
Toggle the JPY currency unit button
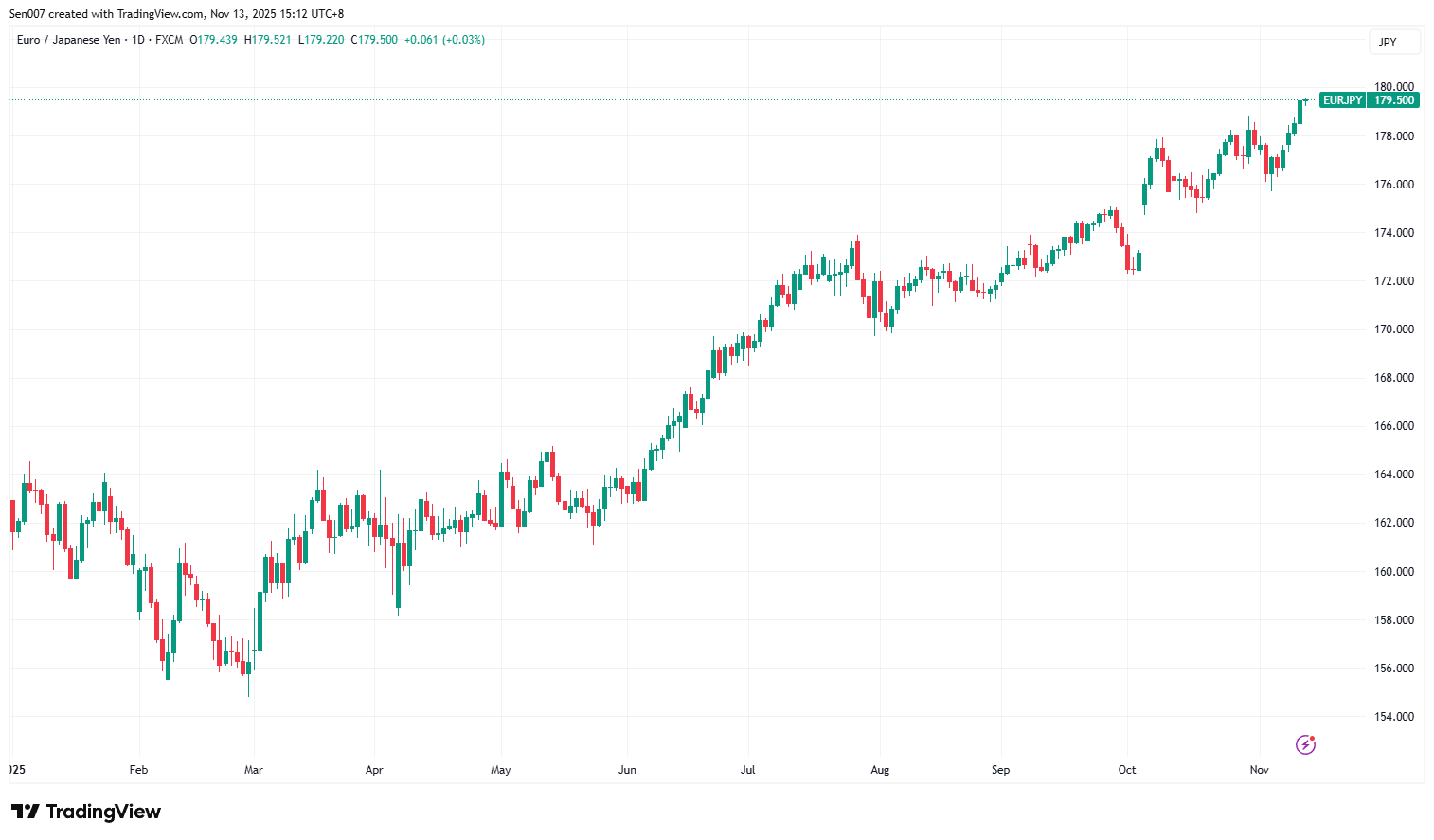pyautogui.click(x=1394, y=42)
